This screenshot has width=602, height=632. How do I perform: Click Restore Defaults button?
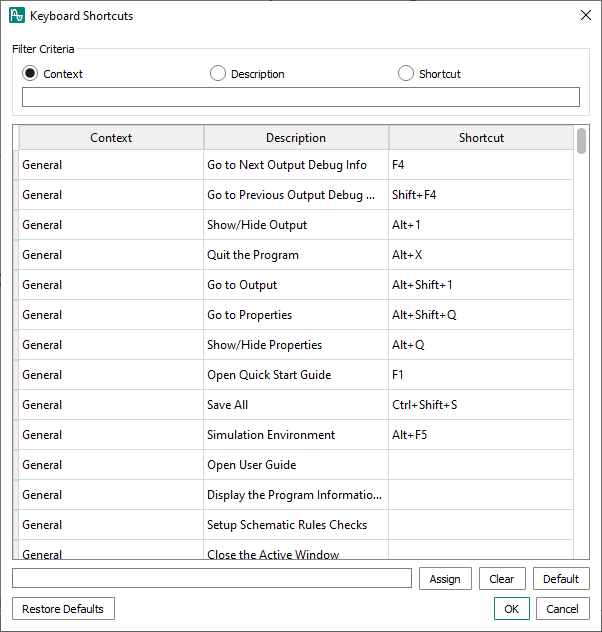pyautogui.click(x=63, y=609)
